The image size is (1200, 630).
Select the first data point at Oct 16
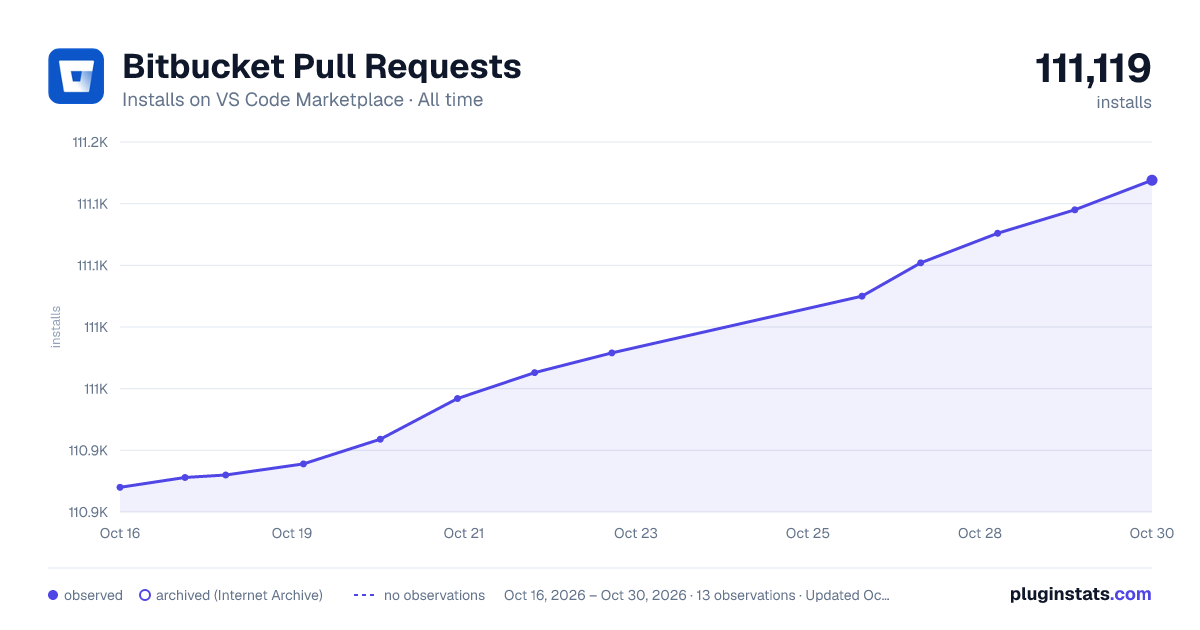(x=120, y=487)
